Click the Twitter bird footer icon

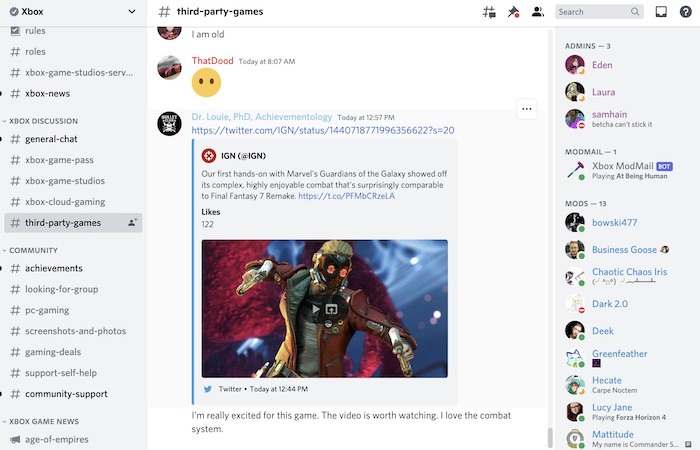208,389
